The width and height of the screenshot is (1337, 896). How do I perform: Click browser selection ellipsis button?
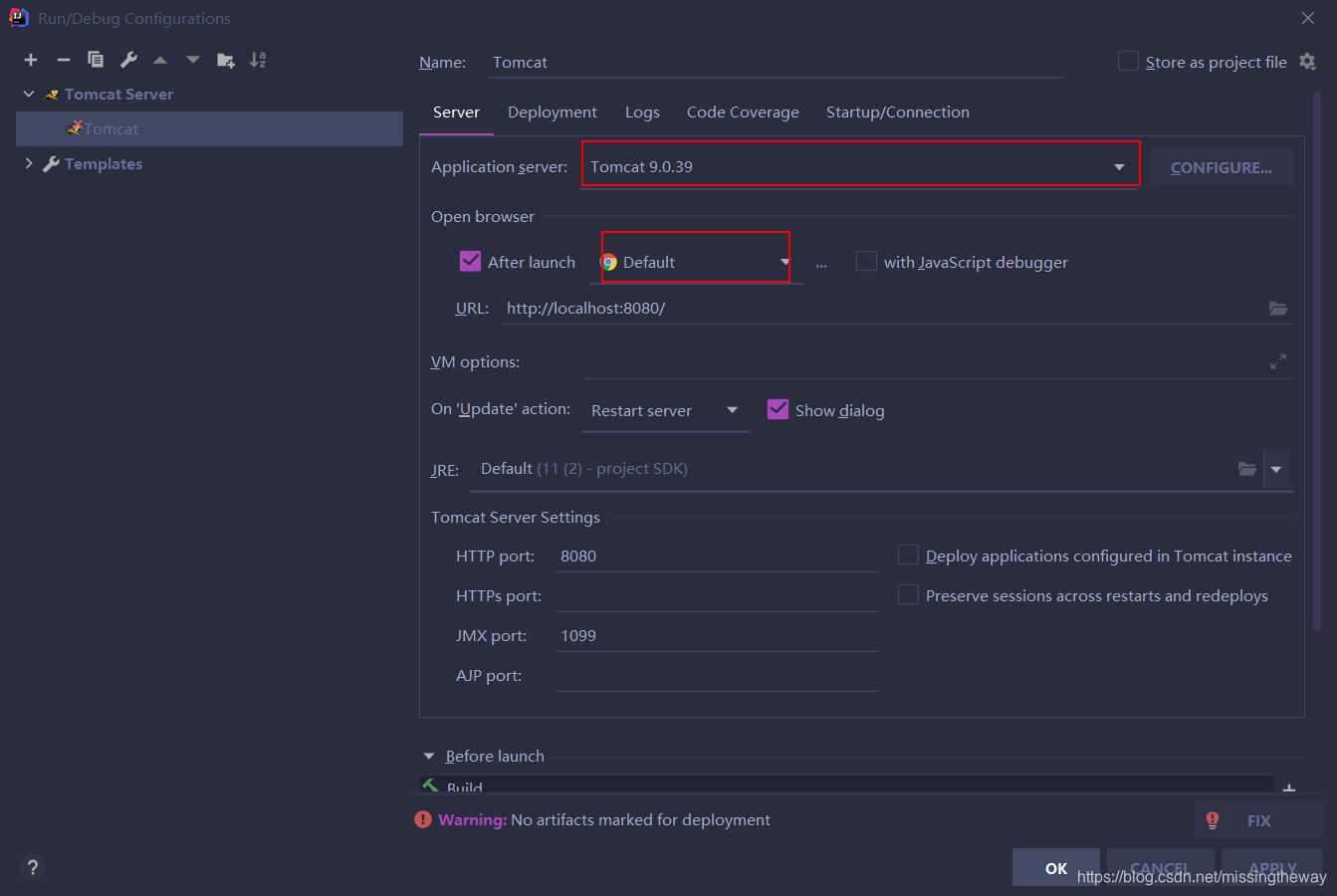click(x=821, y=265)
